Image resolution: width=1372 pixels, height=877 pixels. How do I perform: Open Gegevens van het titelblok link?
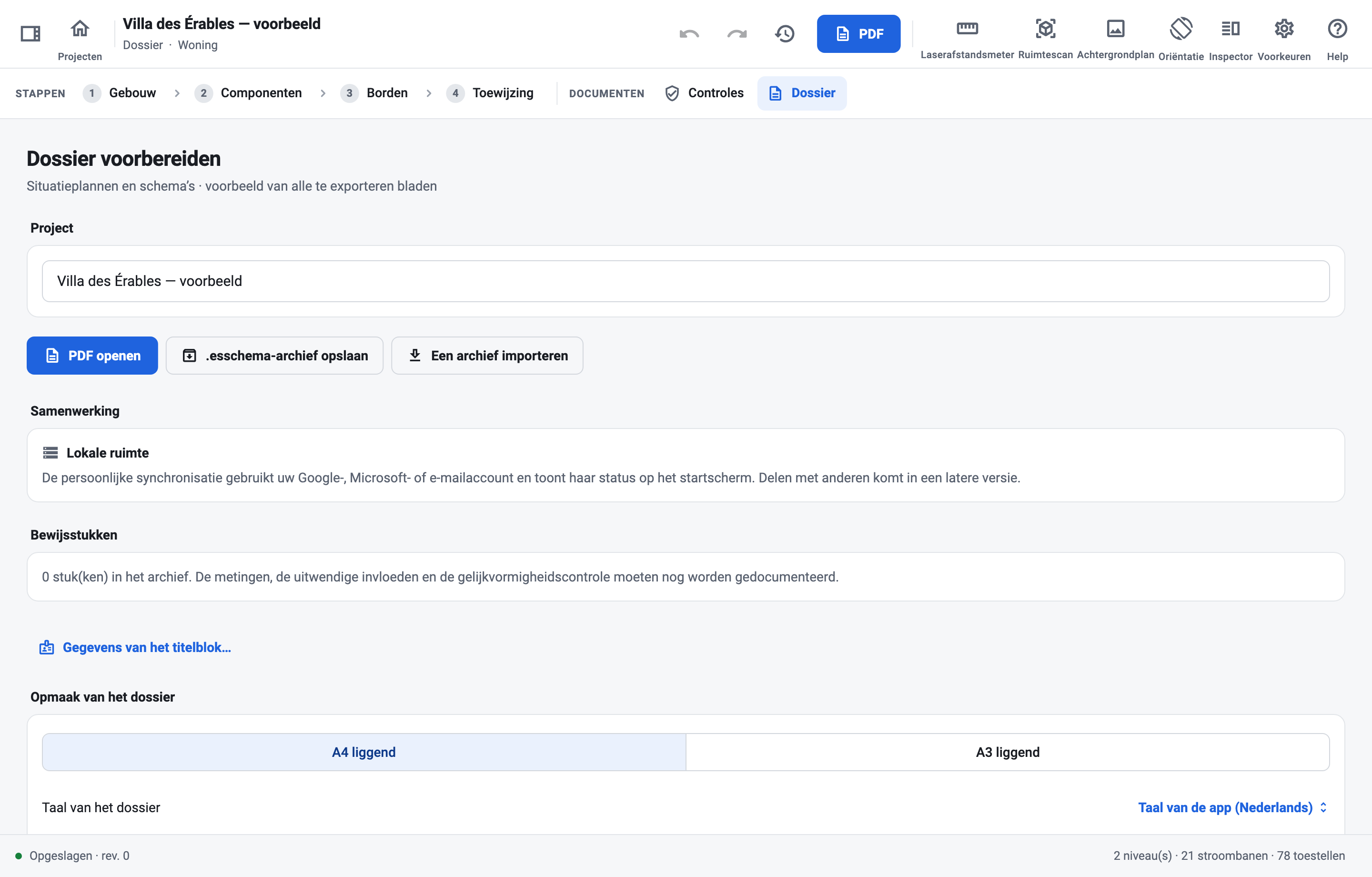pyautogui.click(x=135, y=647)
